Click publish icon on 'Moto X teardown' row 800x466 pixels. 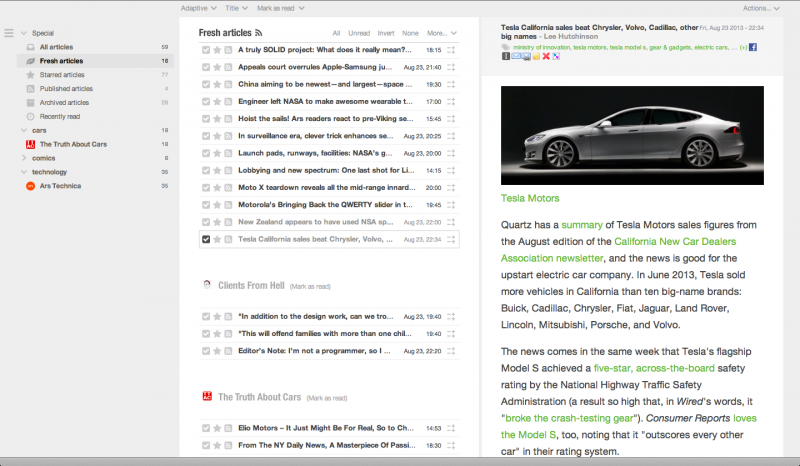coord(228,187)
